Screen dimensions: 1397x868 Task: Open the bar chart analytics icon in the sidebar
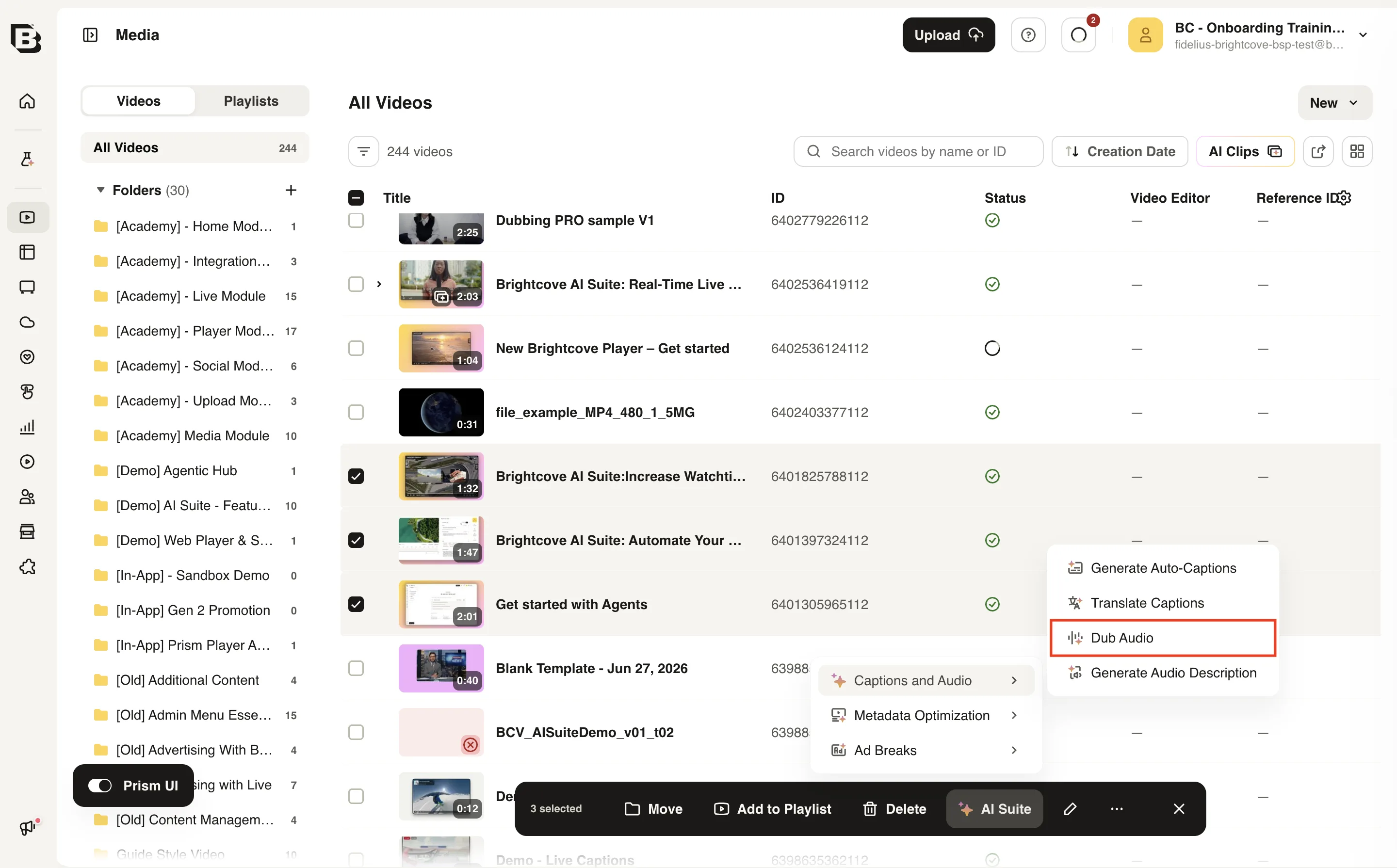pos(27,427)
